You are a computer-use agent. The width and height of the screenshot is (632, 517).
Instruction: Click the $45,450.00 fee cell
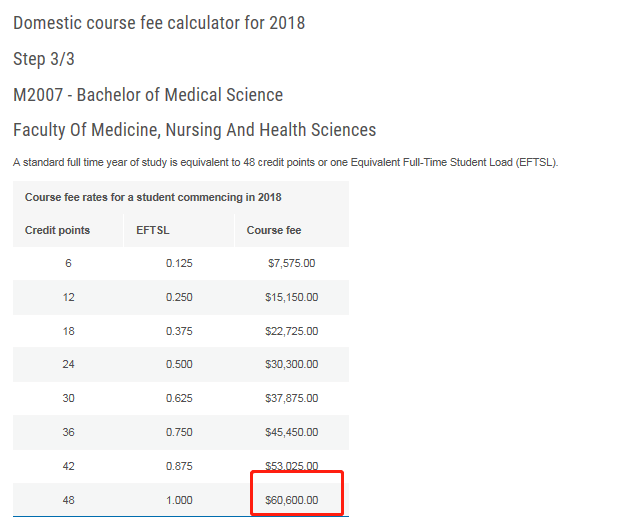[291, 432]
